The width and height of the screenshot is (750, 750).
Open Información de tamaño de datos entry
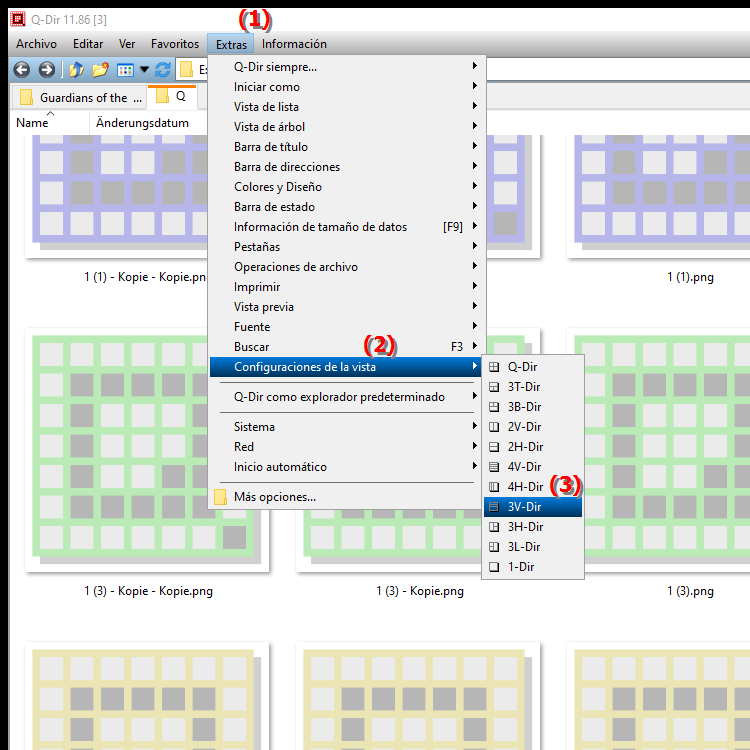[345, 227]
